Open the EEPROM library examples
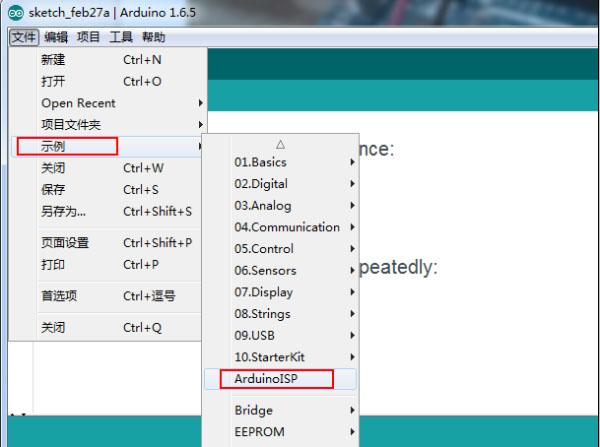This screenshot has height=447, width=600. click(x=280, y=432)
